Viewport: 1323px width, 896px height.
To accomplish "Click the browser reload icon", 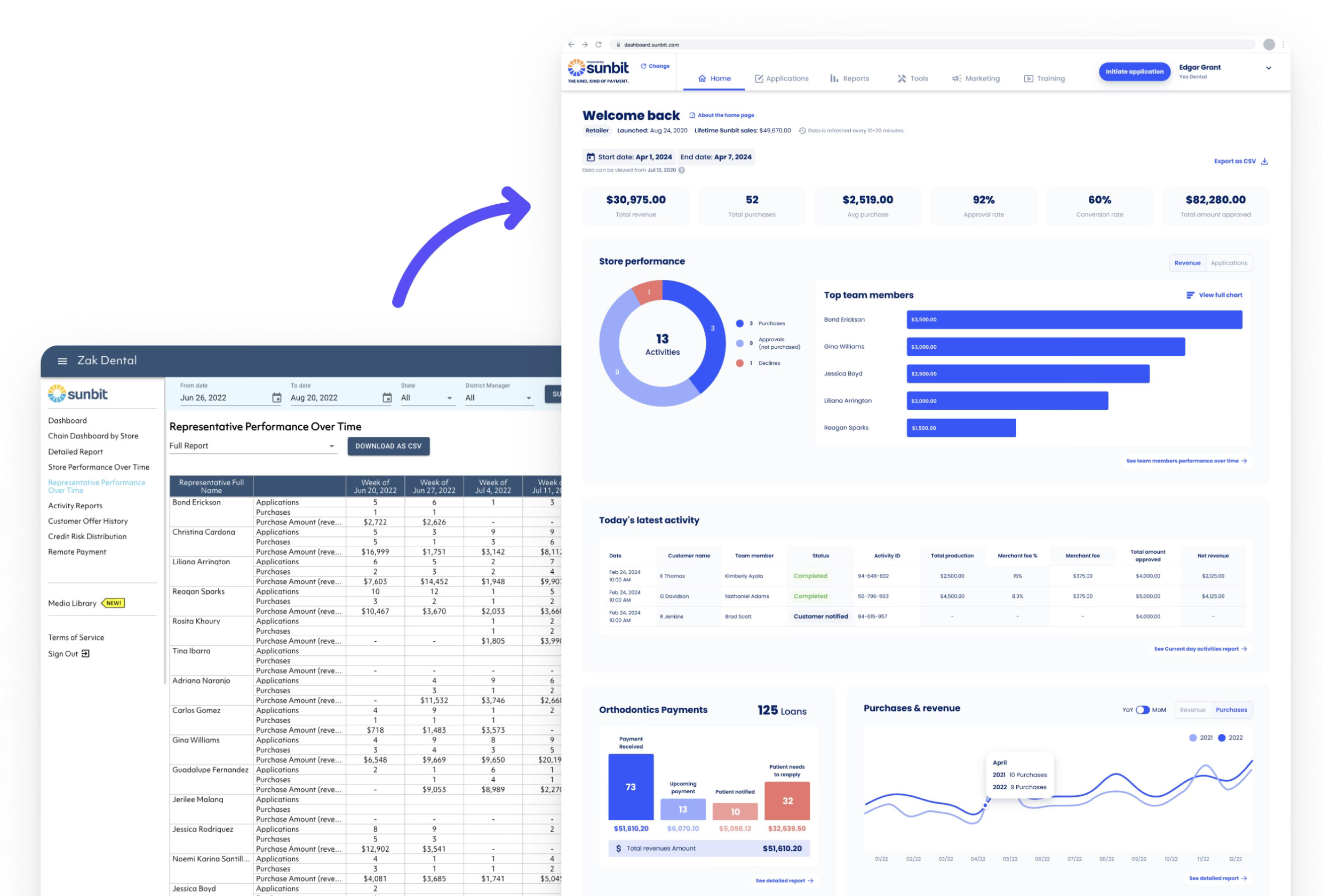I will (599, 44).
